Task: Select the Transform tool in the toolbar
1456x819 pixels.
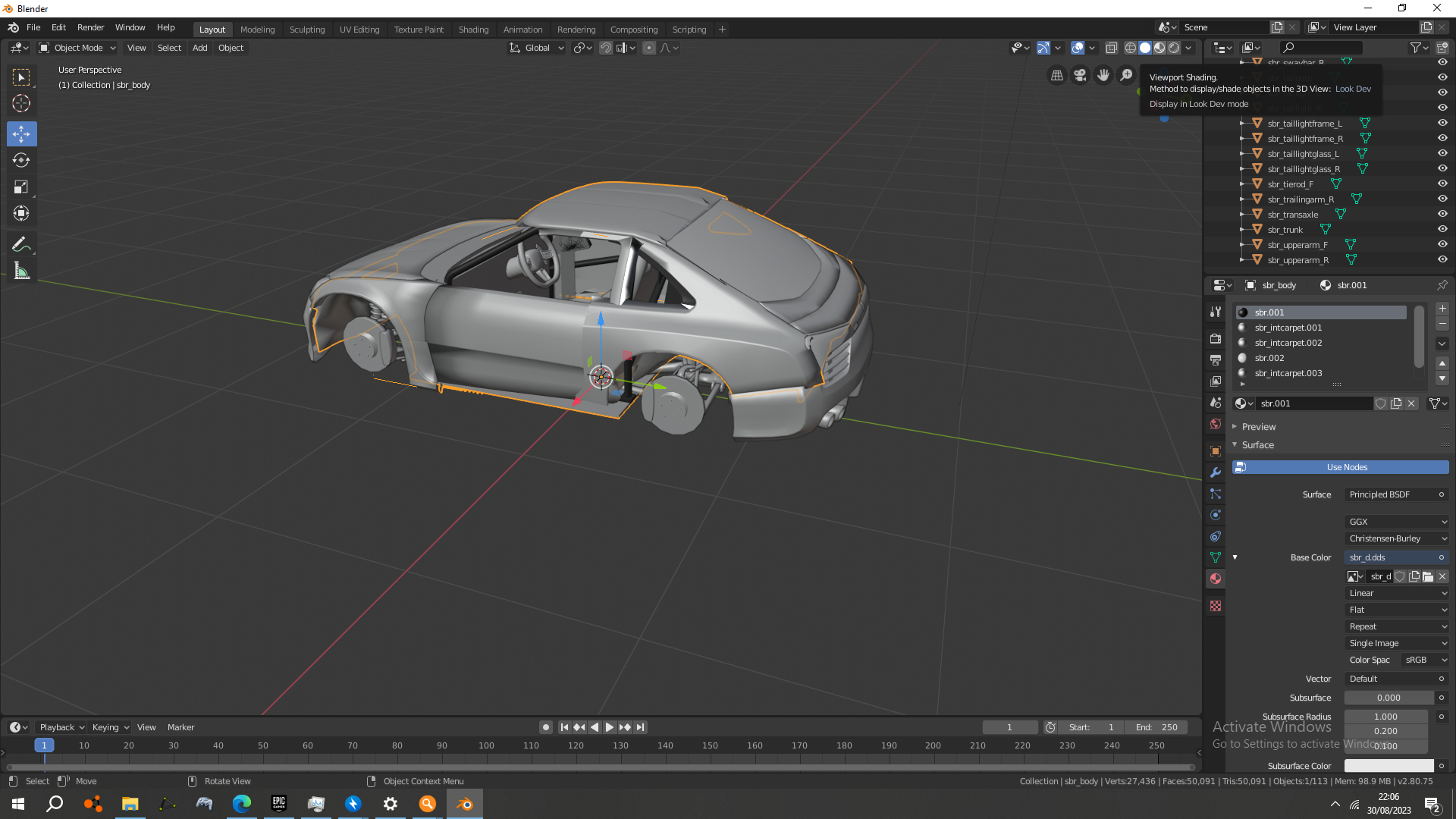Action: click(x=21, y=213)
